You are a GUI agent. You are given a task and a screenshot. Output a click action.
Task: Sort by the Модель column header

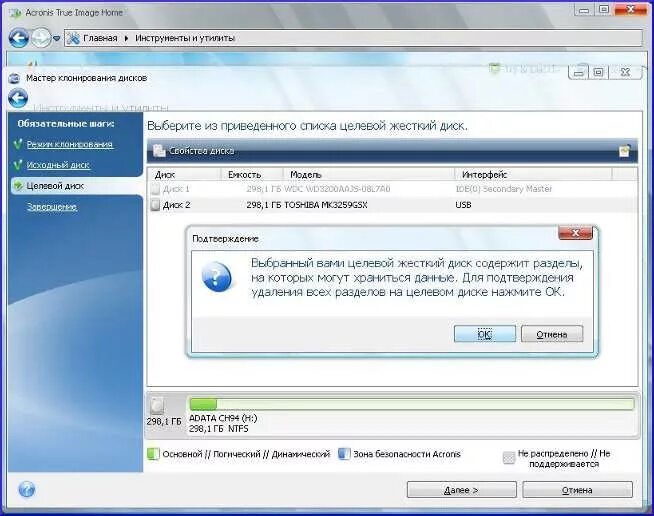click(369, 174)
